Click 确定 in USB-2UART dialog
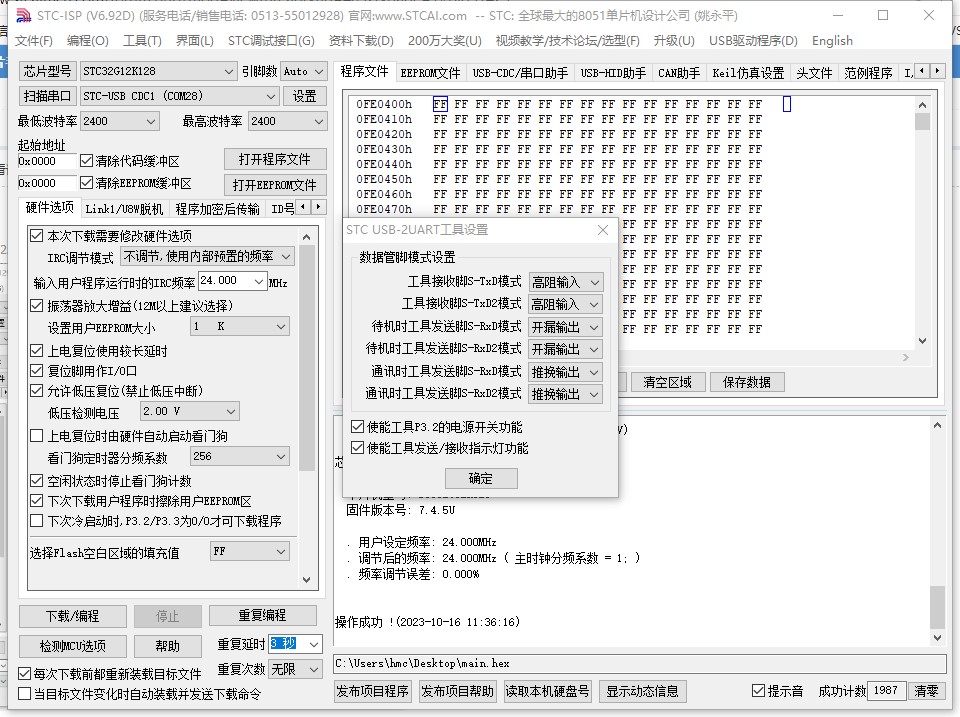Image resolution: width=960 pixels, height=717 pixels. [x=481, y=478]
